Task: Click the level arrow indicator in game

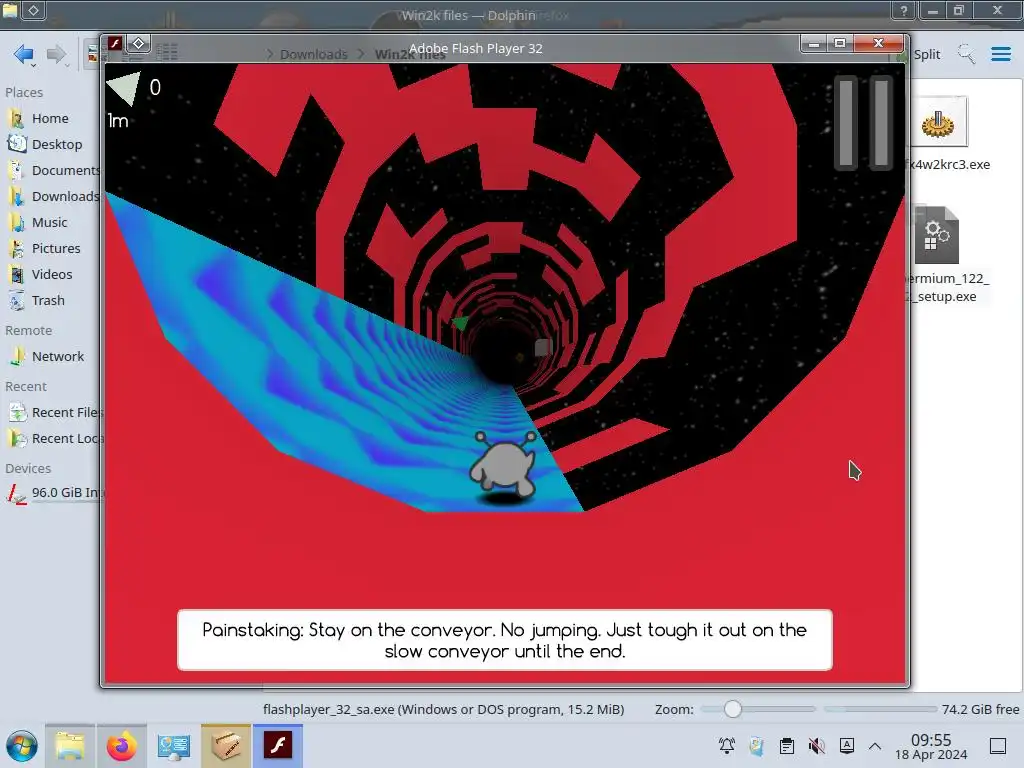Action: (123, 88)
